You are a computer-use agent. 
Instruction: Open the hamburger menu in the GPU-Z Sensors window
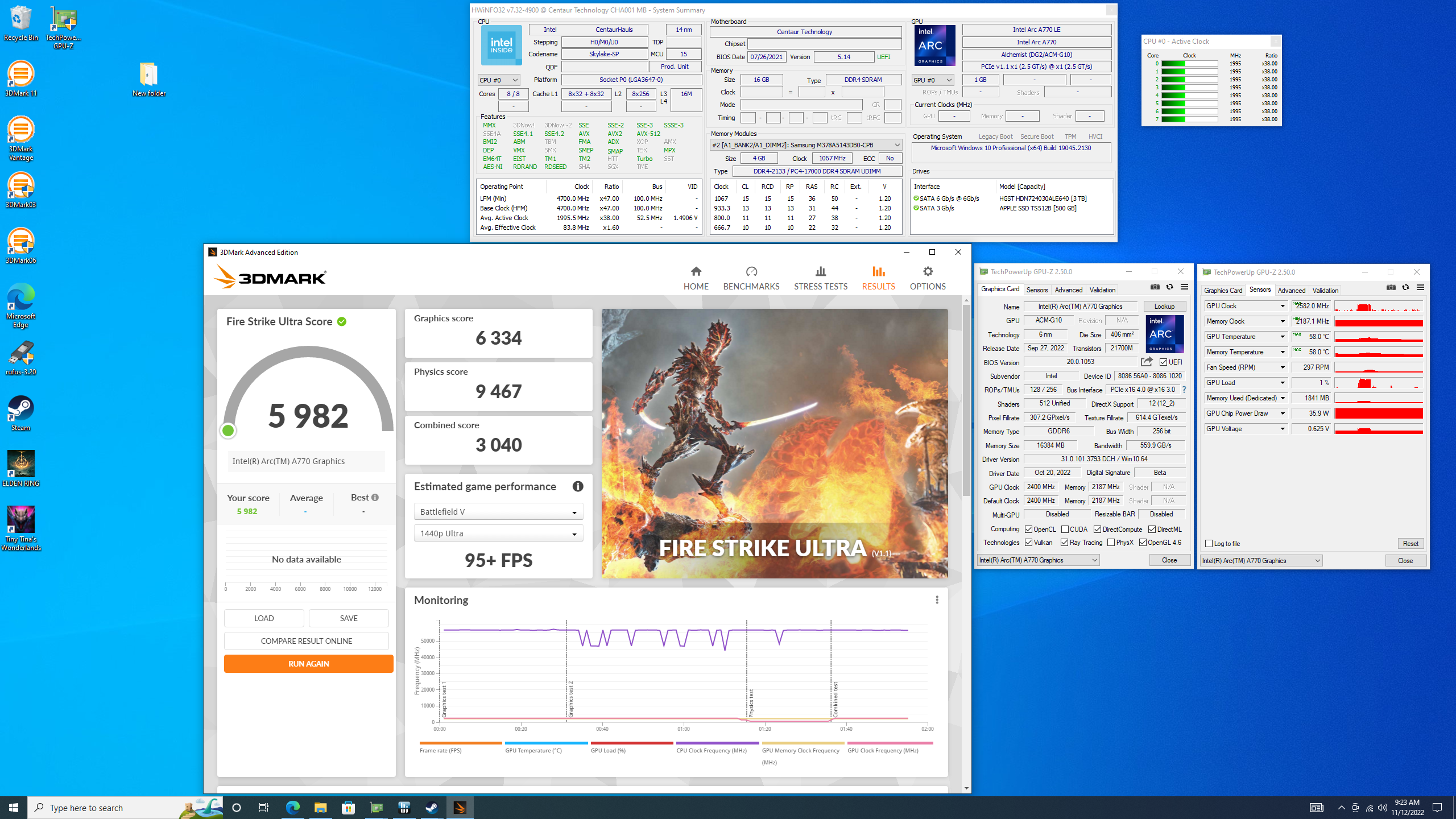(1420, 287)
